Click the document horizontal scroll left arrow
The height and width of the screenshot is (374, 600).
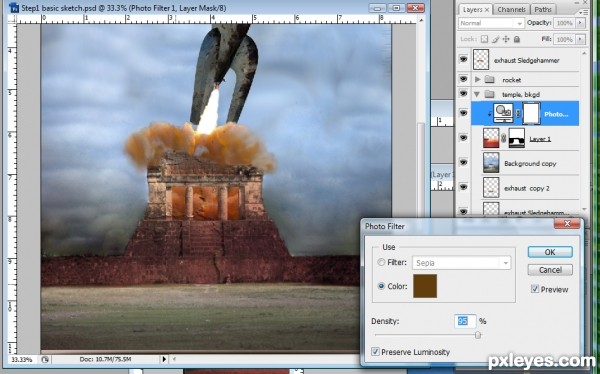coord(174,359)
